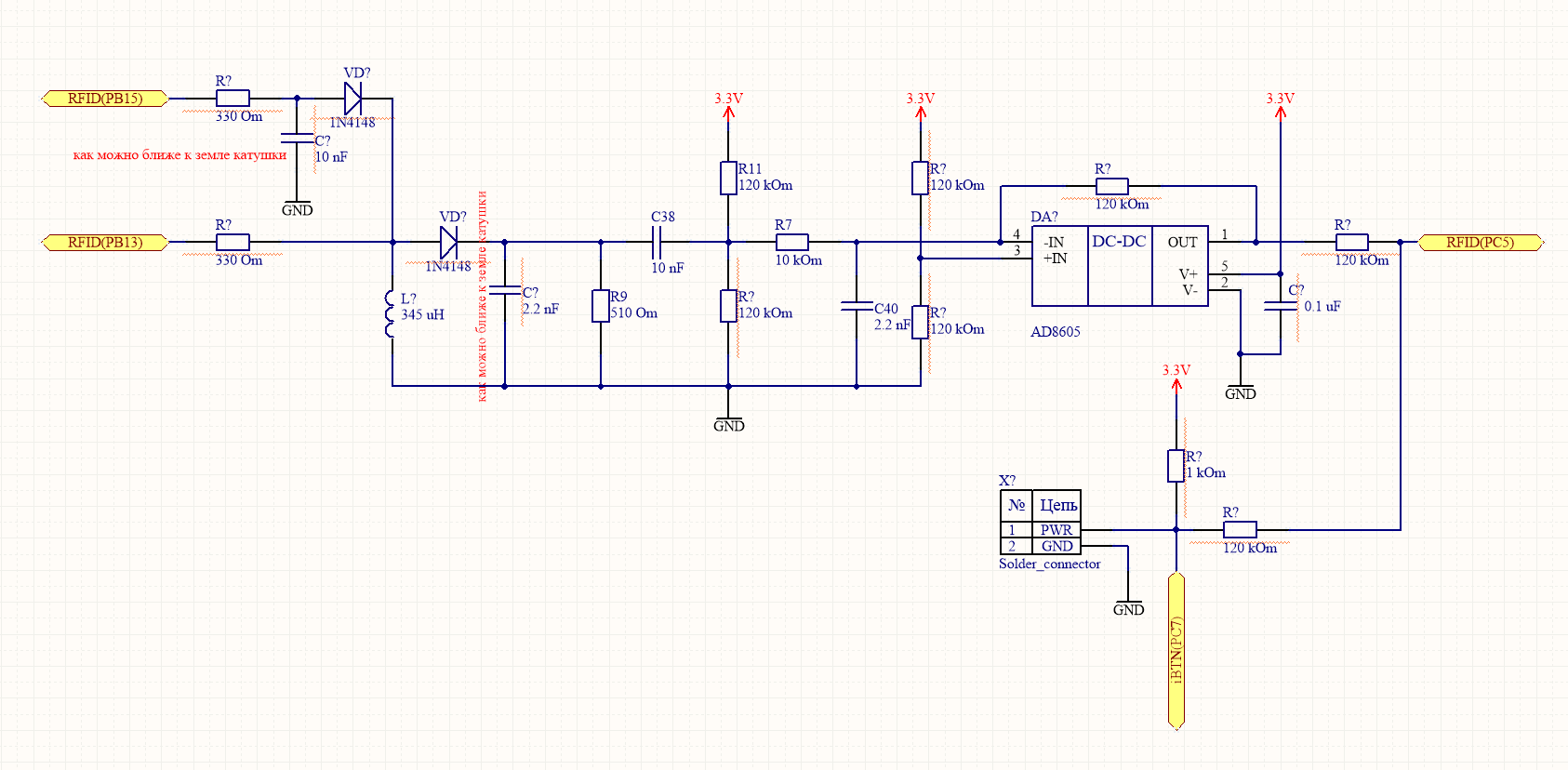Image resolution: width=1568 pixels, height=770 pixels.
Task: Select the horizontal red Russian note text
Action: point(179,155)
